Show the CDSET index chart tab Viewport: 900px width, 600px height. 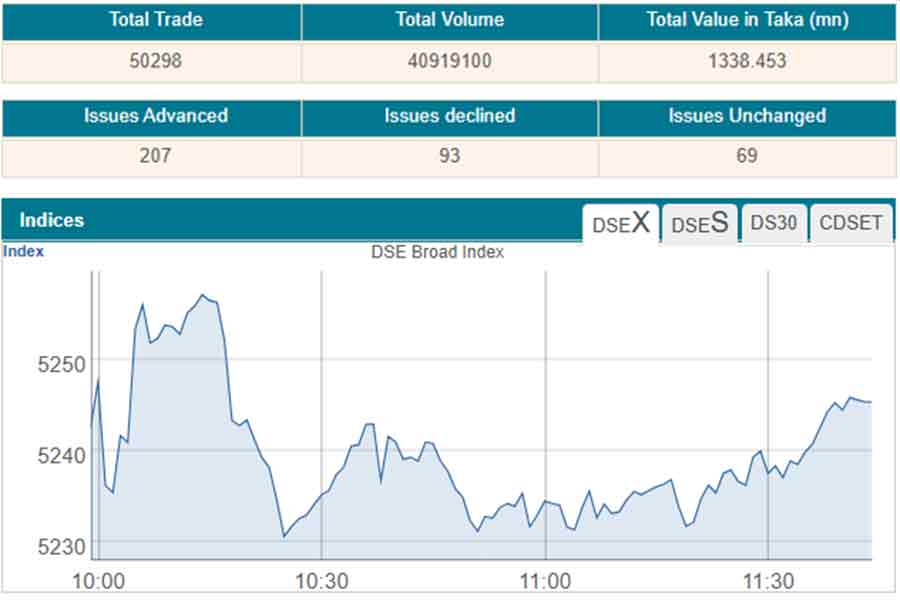point(851,223)
